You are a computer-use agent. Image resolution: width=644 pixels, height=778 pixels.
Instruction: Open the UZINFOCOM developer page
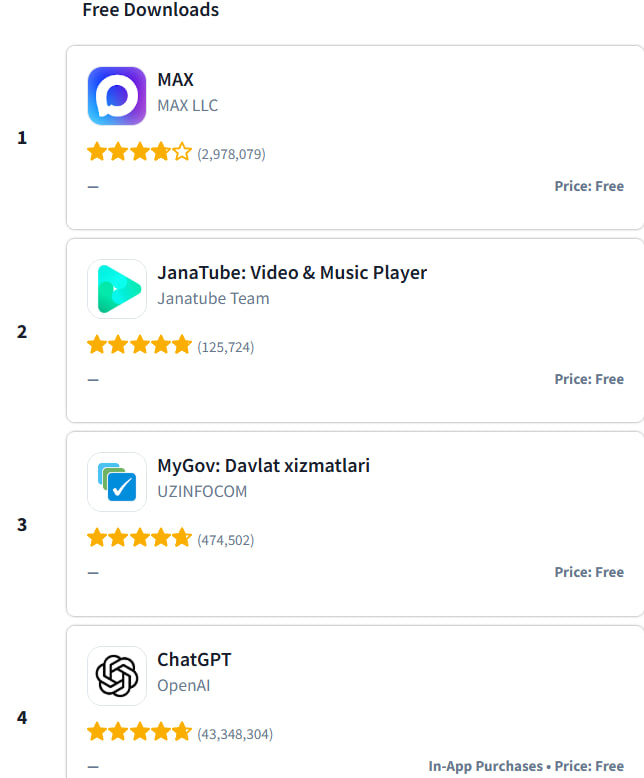202,491
